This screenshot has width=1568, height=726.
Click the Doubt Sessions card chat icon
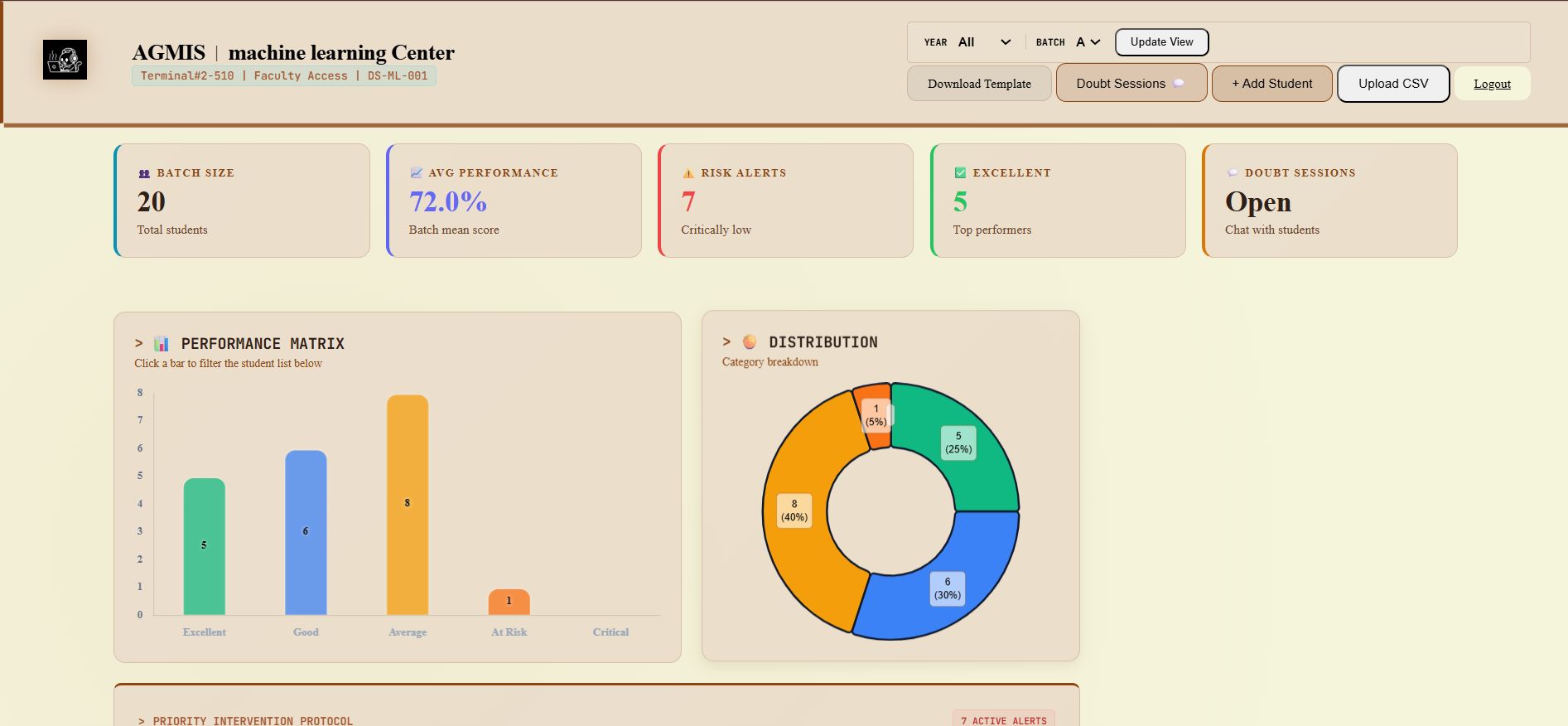[x=1233, y=172]
